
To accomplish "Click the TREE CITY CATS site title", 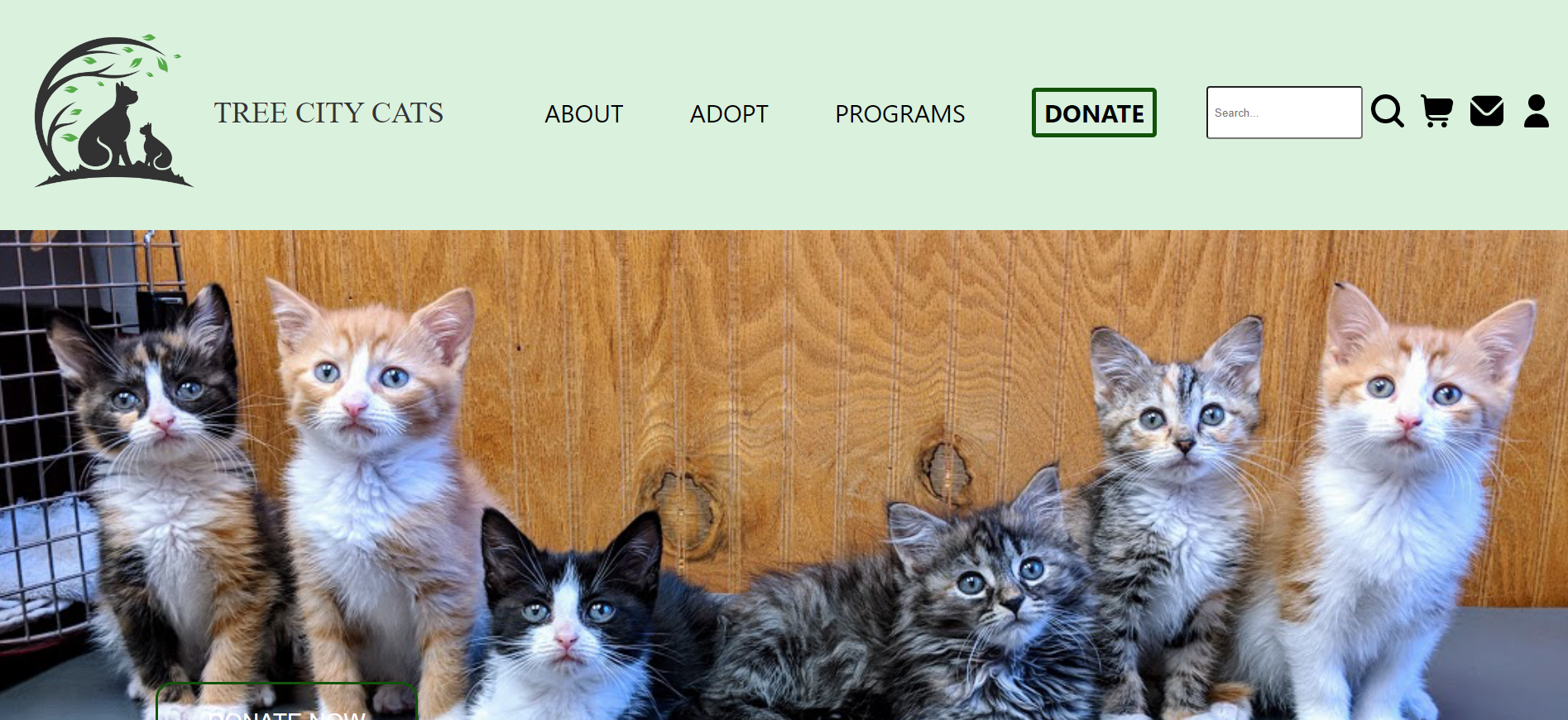I will (328, 113).
